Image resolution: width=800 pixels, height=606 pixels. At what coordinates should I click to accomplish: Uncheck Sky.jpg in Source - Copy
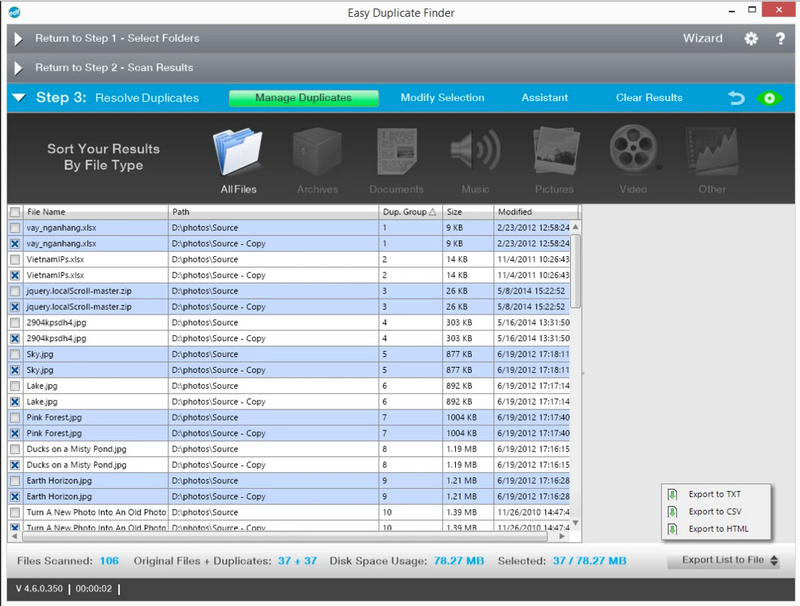tap(15, 370)
